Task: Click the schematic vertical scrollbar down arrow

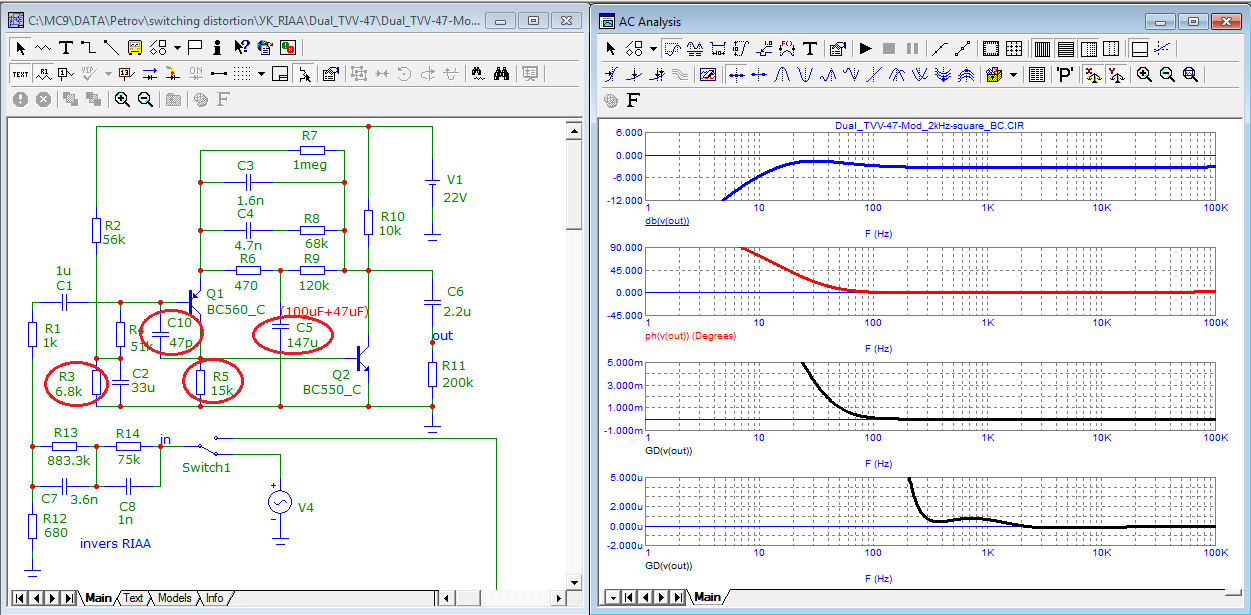Action: click(x=573, y=581)
